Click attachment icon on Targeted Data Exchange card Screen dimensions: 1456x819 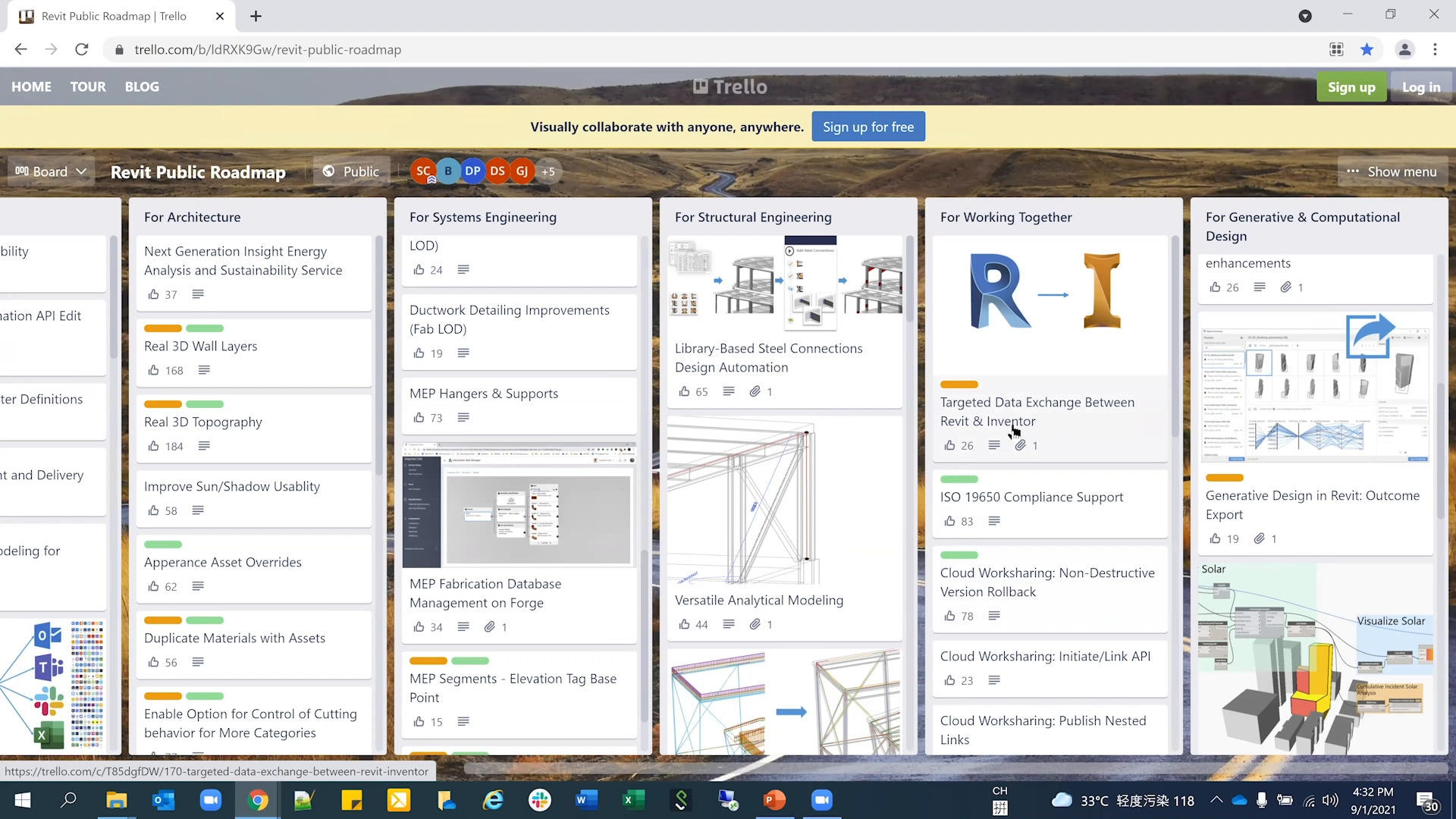[x=1021, y=445]
